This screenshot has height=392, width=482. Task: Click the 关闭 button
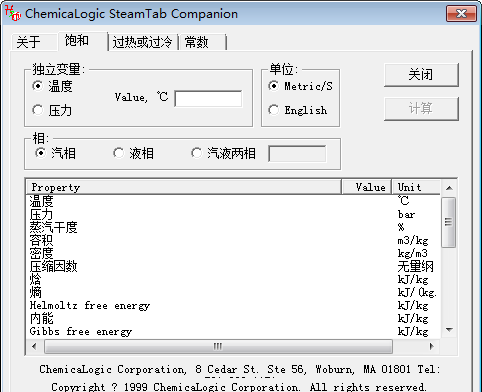point(421,75)
